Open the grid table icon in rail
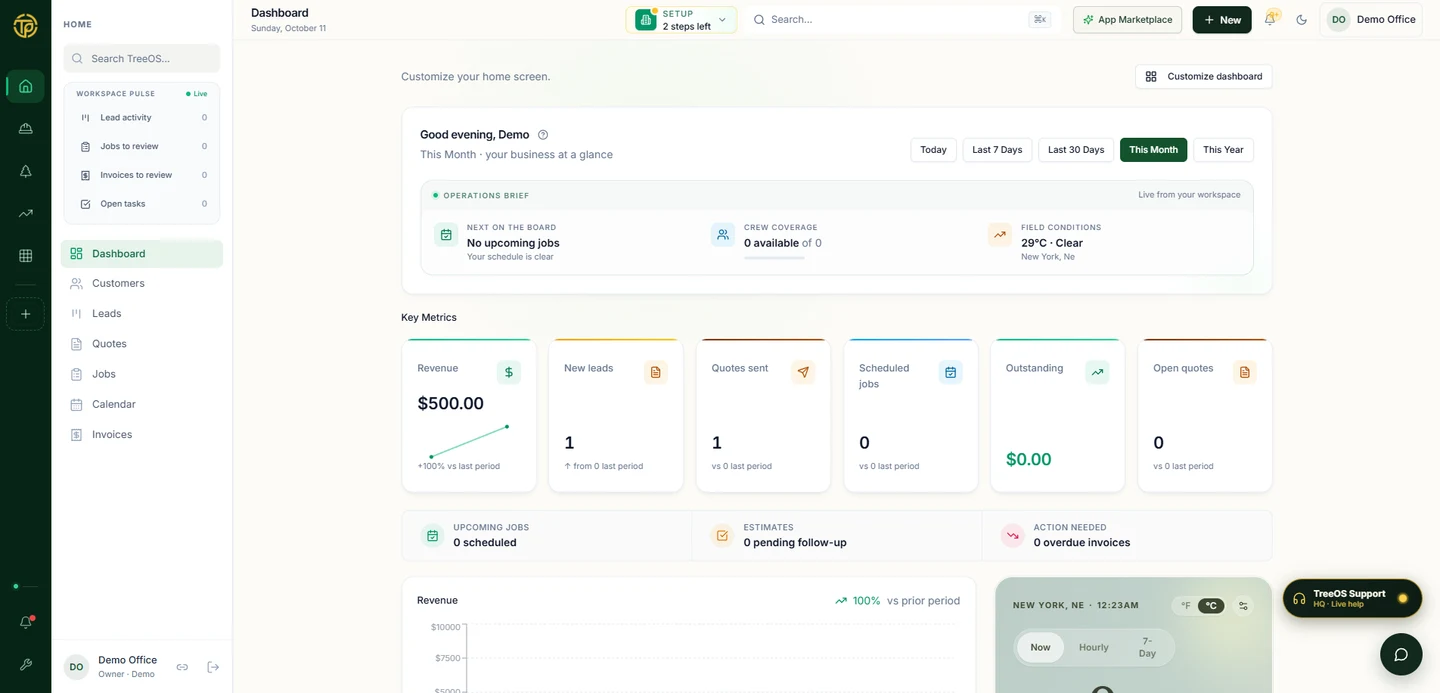Viewport: 1440px width, 693px height. pyautogui.click(x=26, y=256)
